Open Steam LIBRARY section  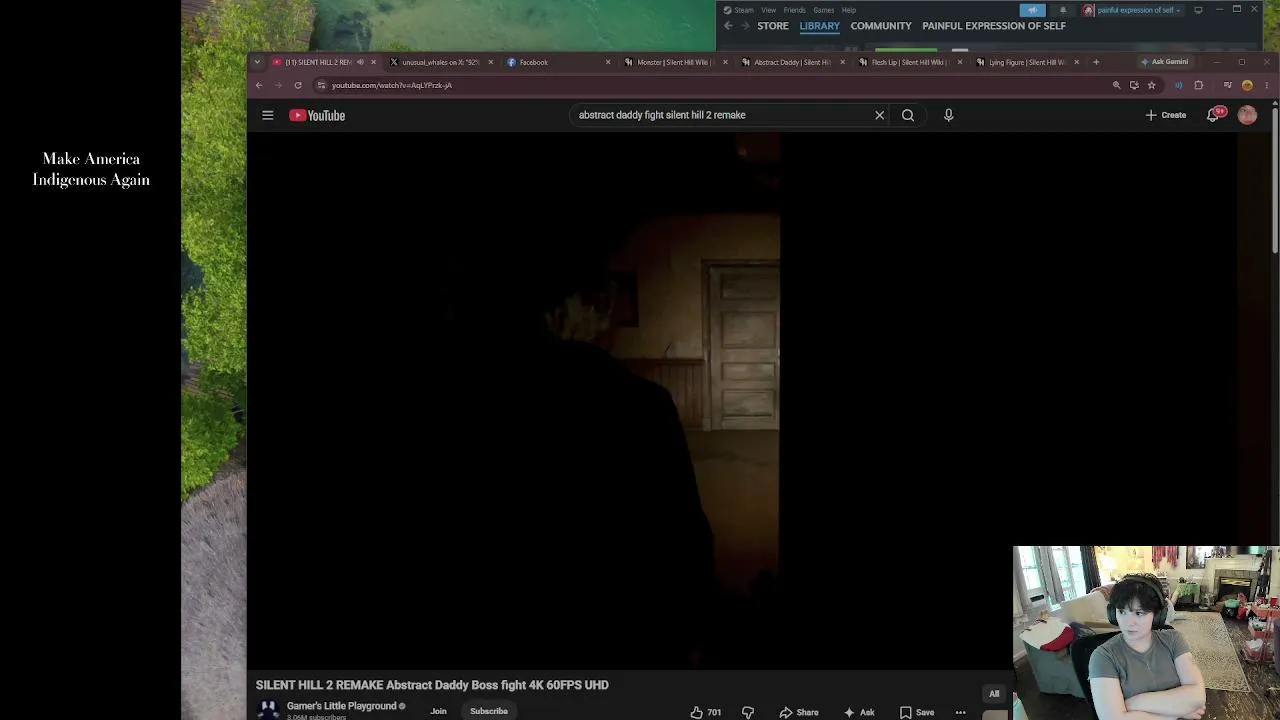819,26
